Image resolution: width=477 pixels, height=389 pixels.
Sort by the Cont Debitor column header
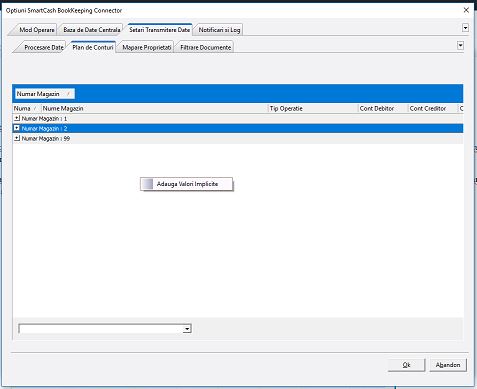point(383,108)
